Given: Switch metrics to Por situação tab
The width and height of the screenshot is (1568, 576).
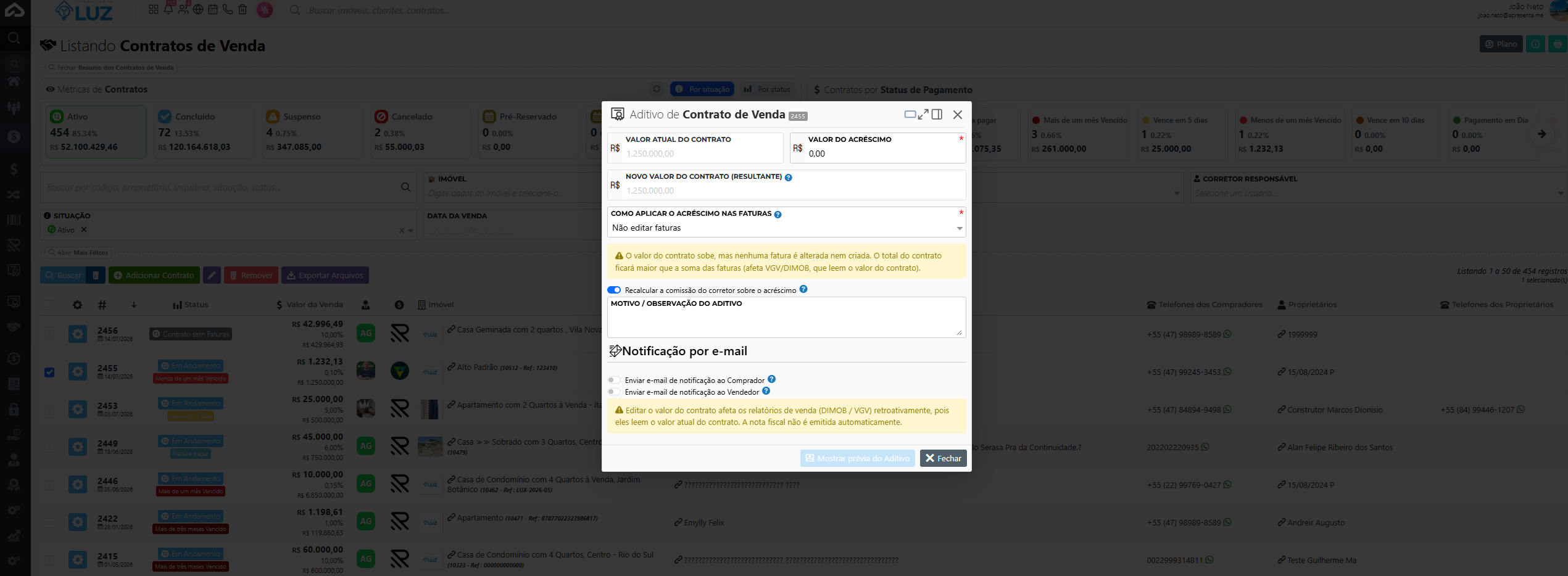Looking at the screenshot, I should (702, 89).
